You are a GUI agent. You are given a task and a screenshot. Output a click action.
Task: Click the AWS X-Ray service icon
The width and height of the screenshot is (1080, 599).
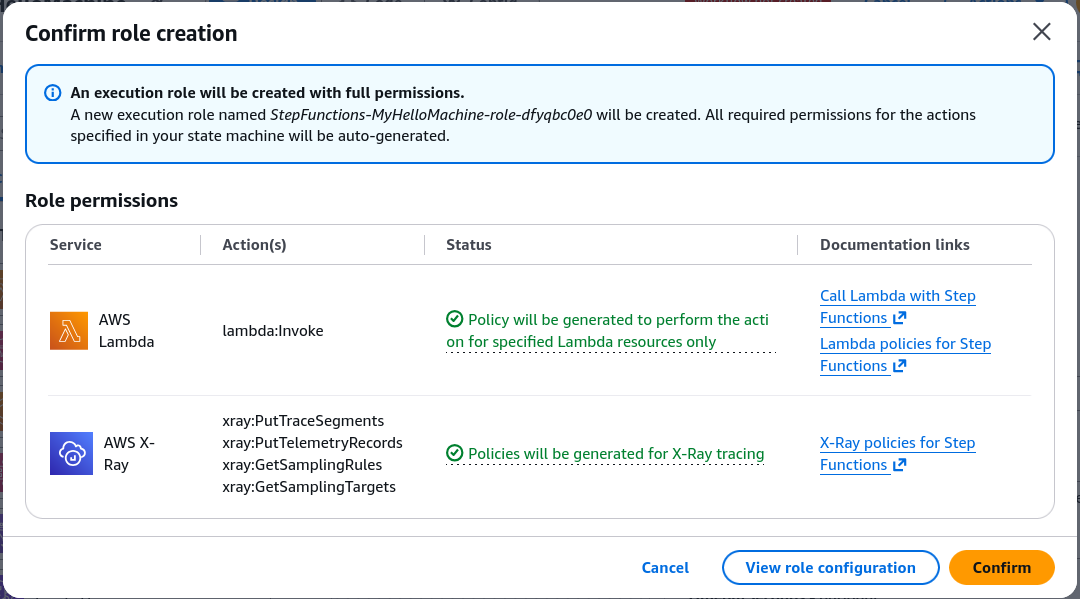pyautogui.click(x=72, y=454)
